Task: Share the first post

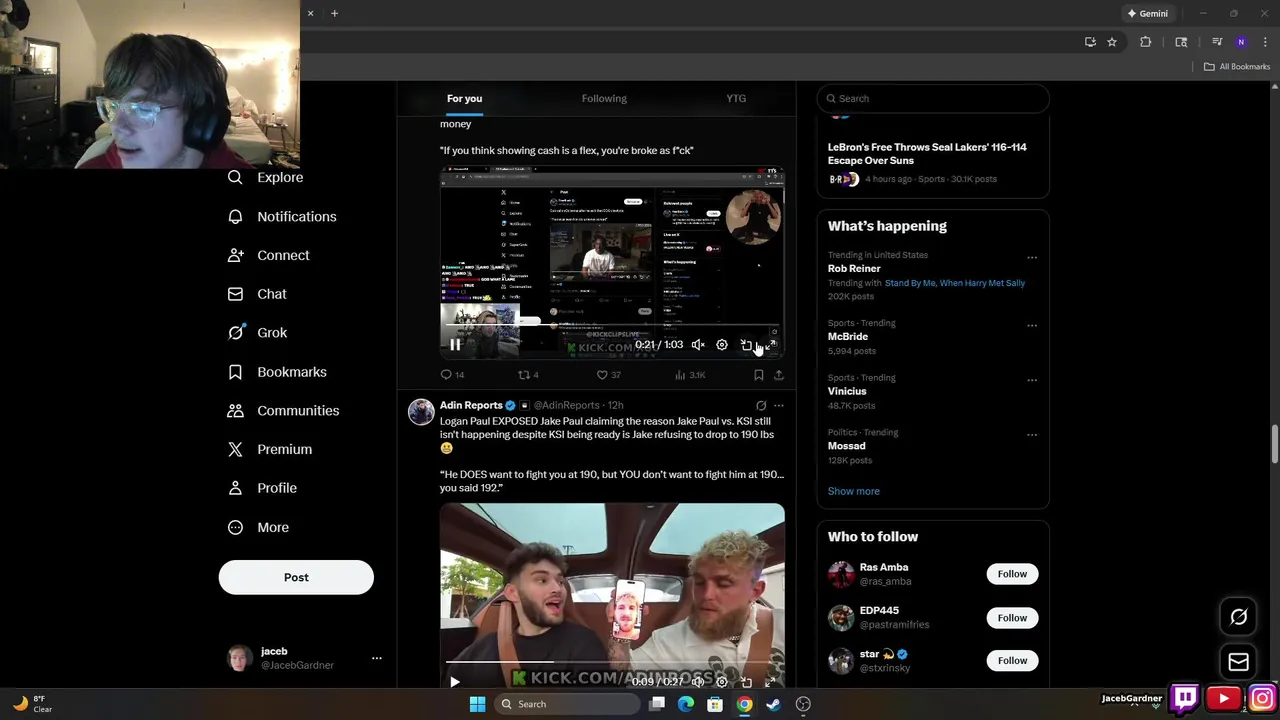Action: click(779, 375)
